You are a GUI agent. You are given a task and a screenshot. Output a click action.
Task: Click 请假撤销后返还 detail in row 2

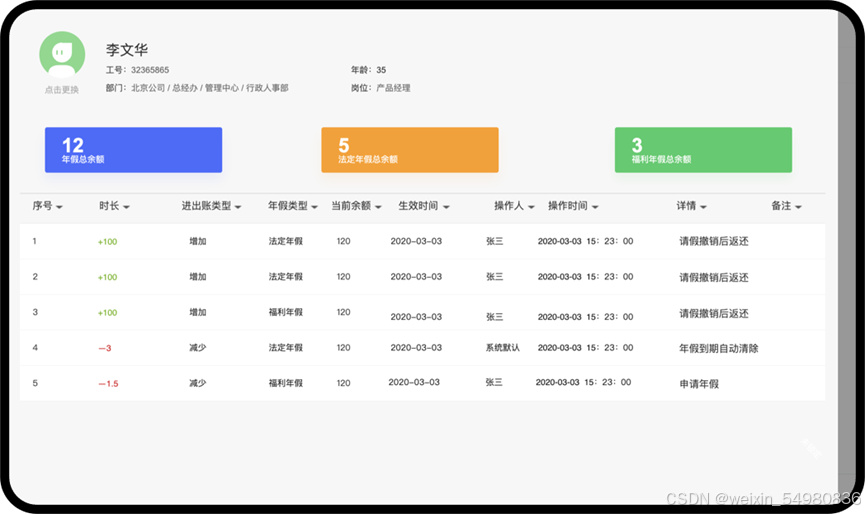[x=714, y=277]
